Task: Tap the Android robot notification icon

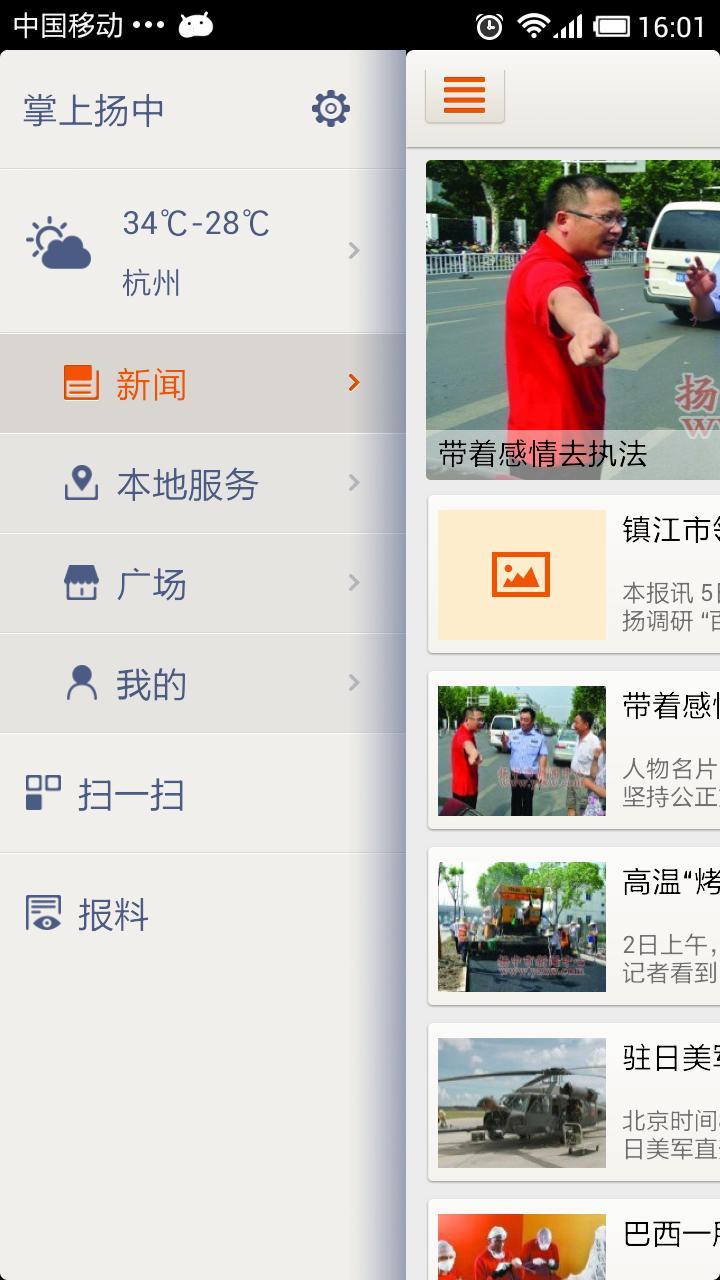Action: pos(196,26)
